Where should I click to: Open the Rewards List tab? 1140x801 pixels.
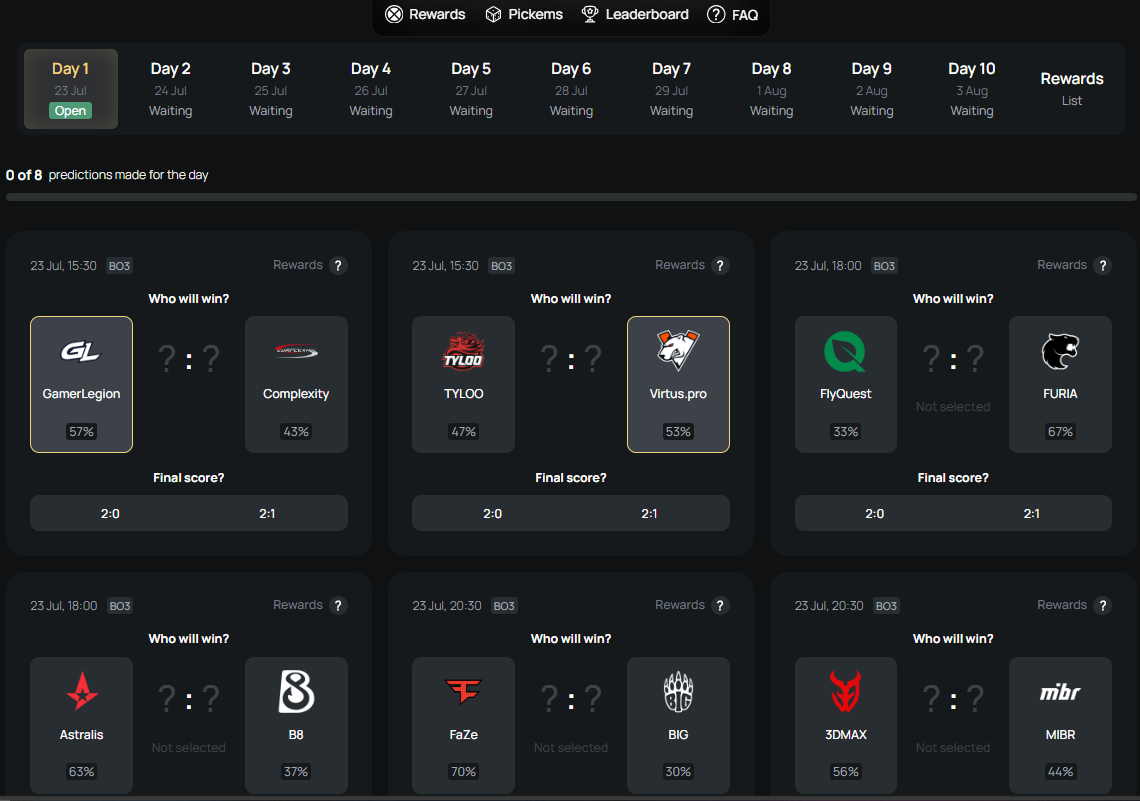click(x=1072, y=89)
